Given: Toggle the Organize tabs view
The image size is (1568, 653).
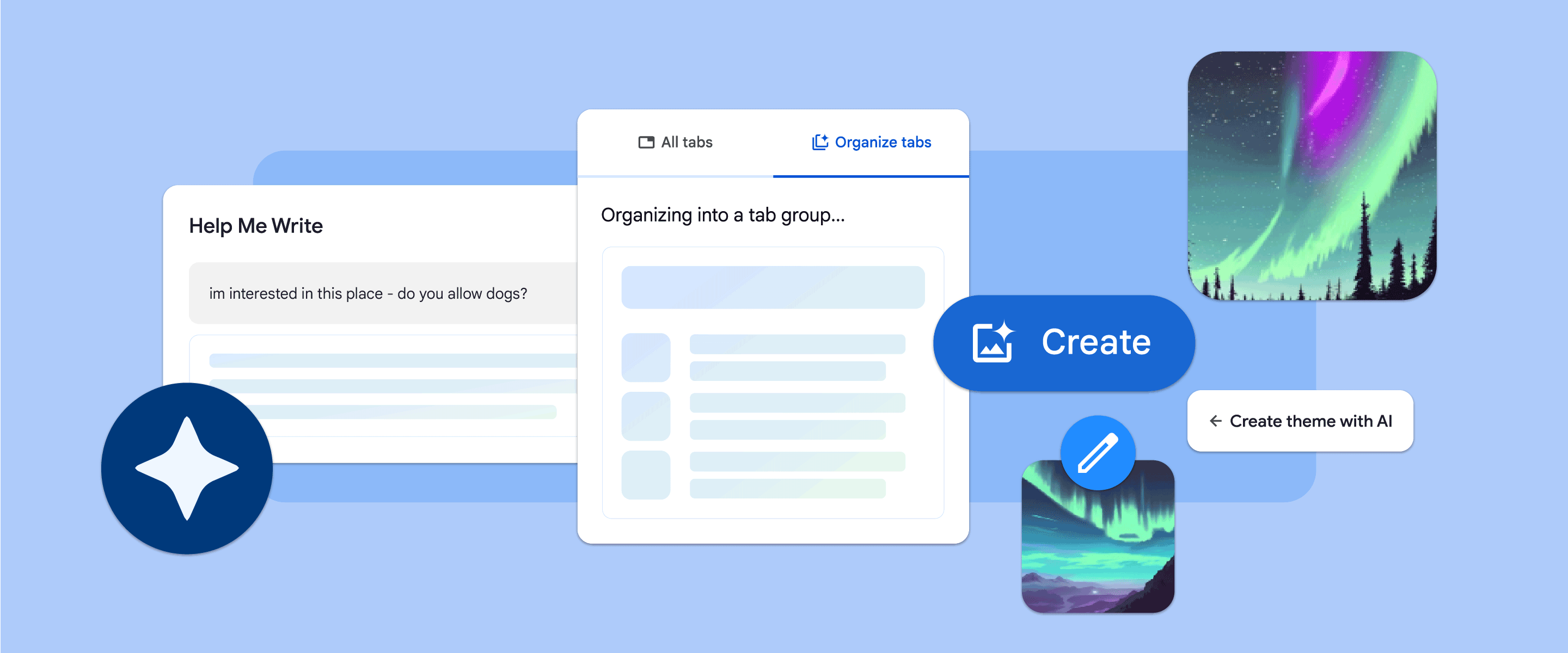Looking at the screenshot, I should [855, 141].
